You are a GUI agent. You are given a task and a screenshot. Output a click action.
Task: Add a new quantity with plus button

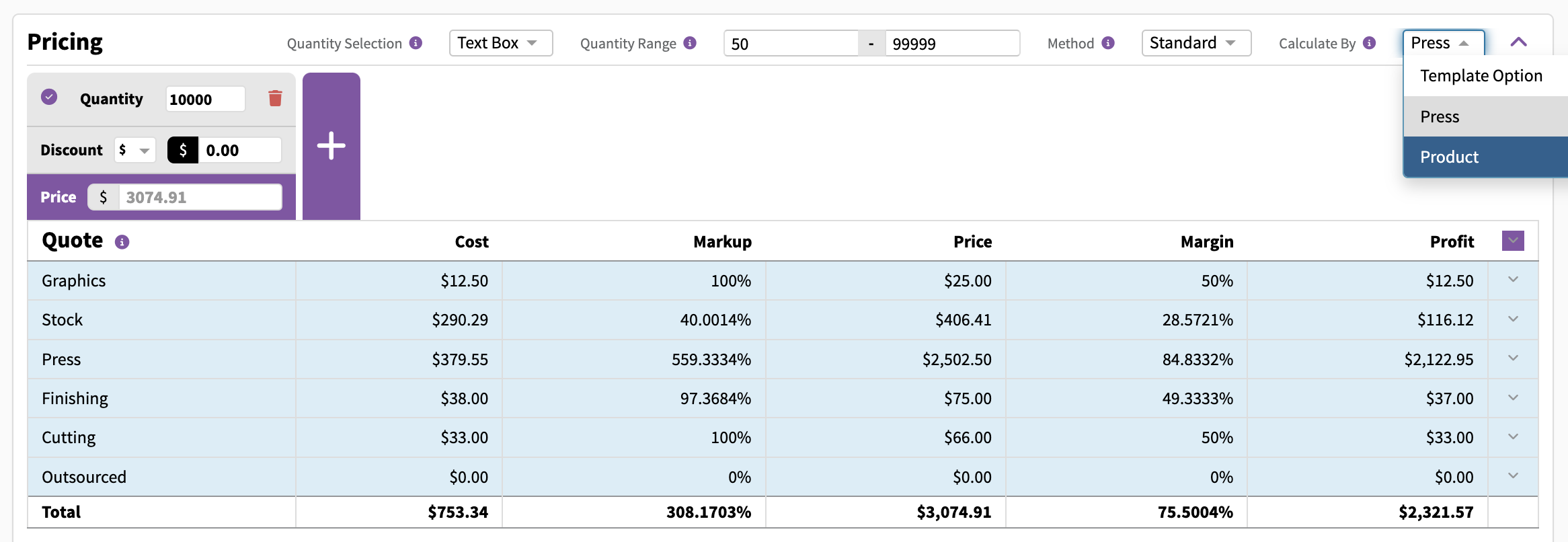(x=331, y=146)
